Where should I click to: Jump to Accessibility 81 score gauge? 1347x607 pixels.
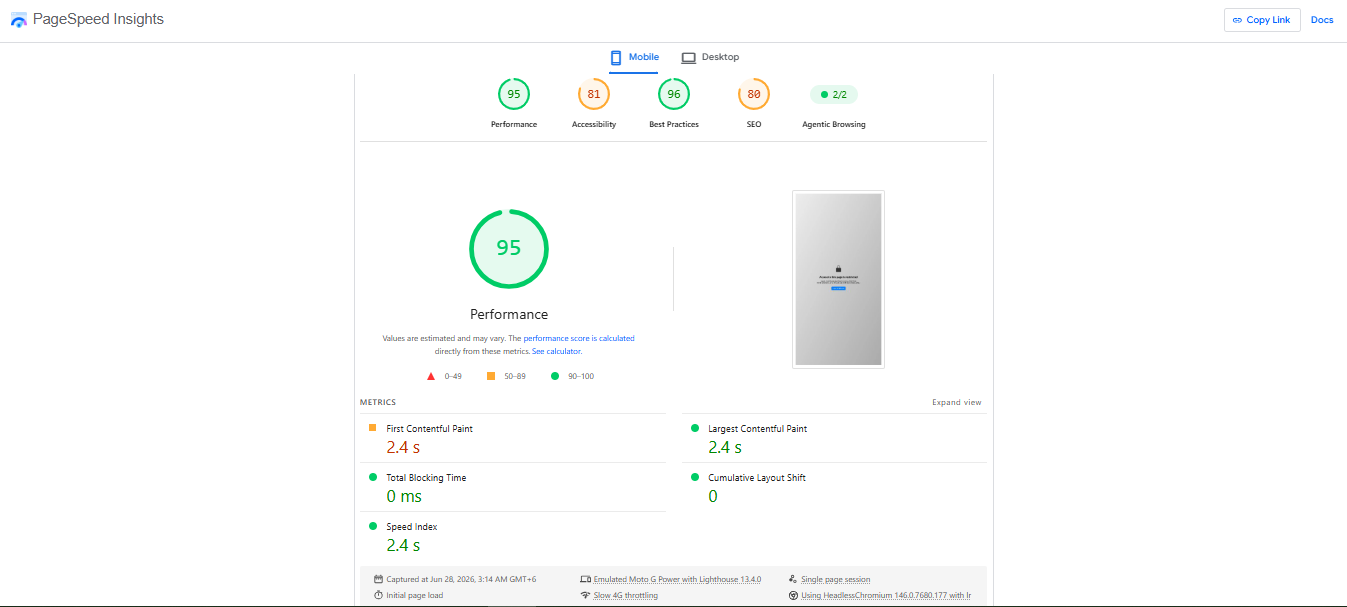(x=594, y=94)
